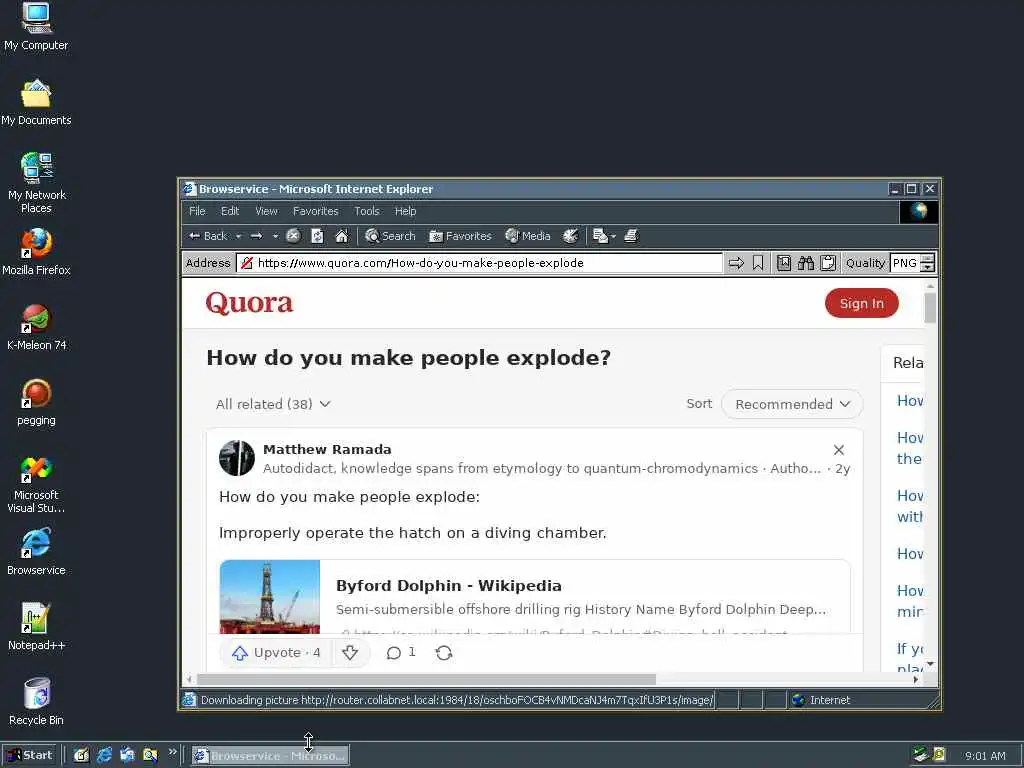Open the Mail dropdown arrow

(x=613, y=236)
